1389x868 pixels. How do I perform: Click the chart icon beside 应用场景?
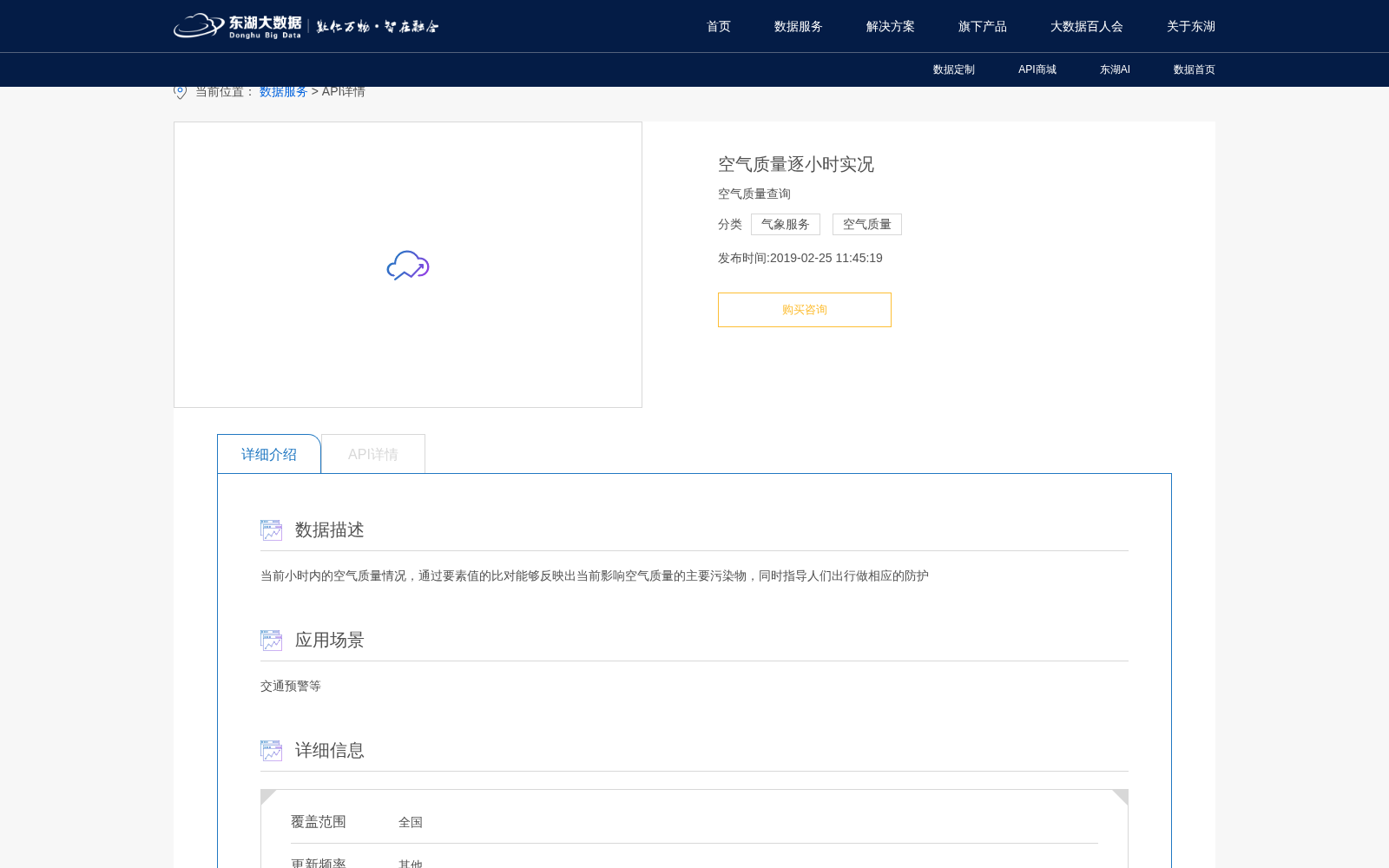(x=272, y=641)
